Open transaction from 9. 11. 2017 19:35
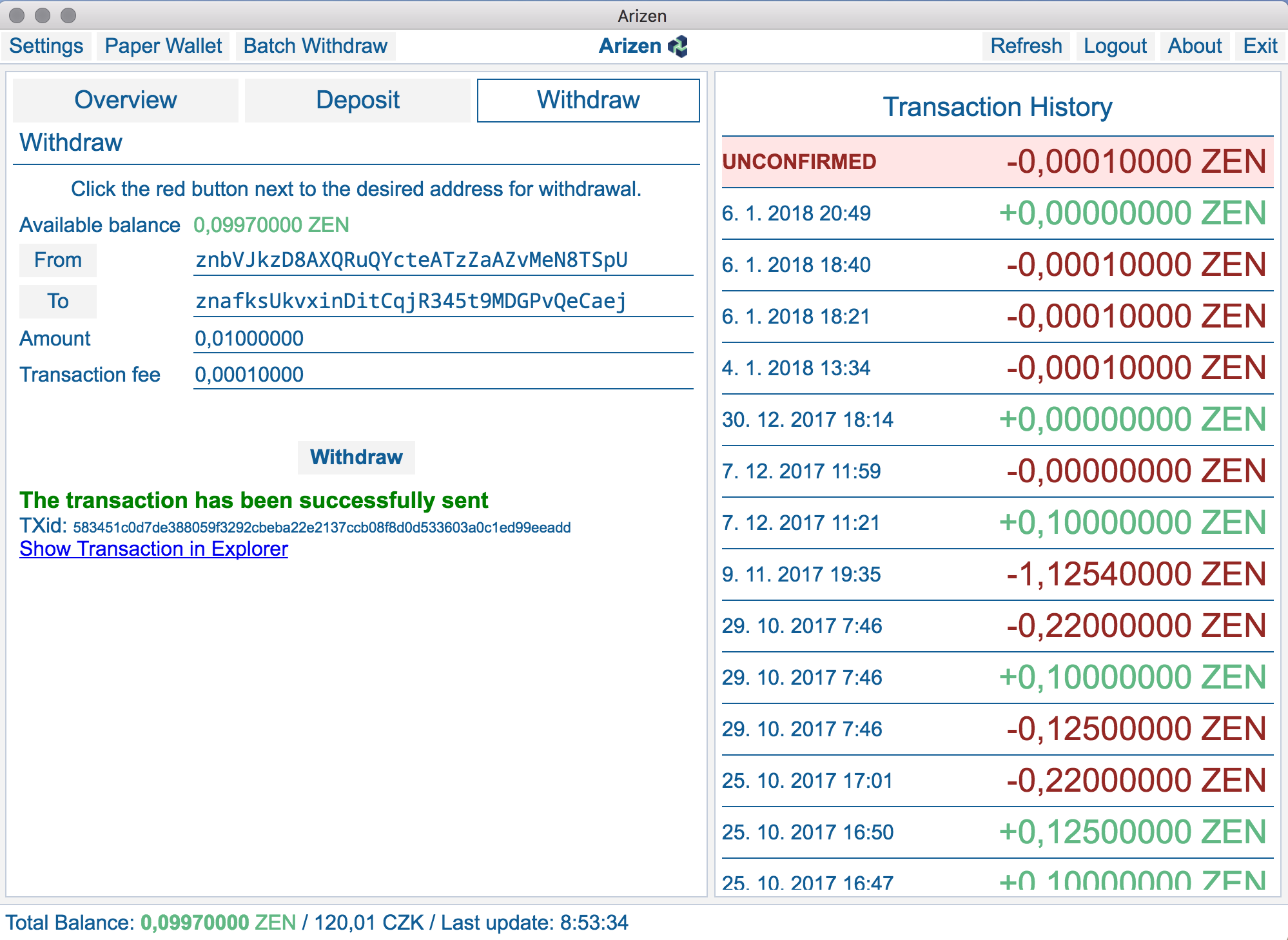The image size is (1288, 940). pyautogui.click(x=998, y=574)
